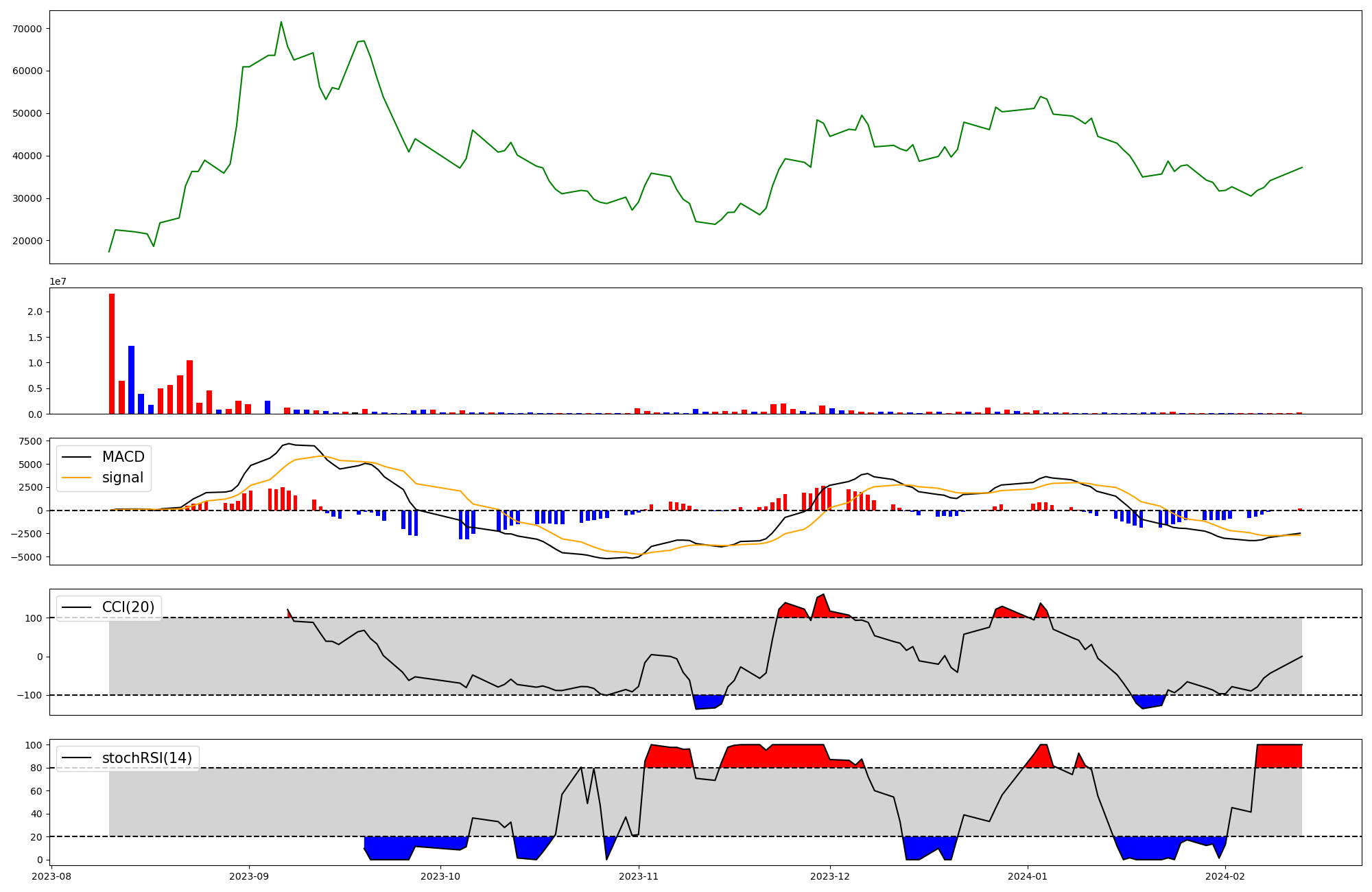
Task: Click the 20000 price axis tick label
Action: pos(28,241)
